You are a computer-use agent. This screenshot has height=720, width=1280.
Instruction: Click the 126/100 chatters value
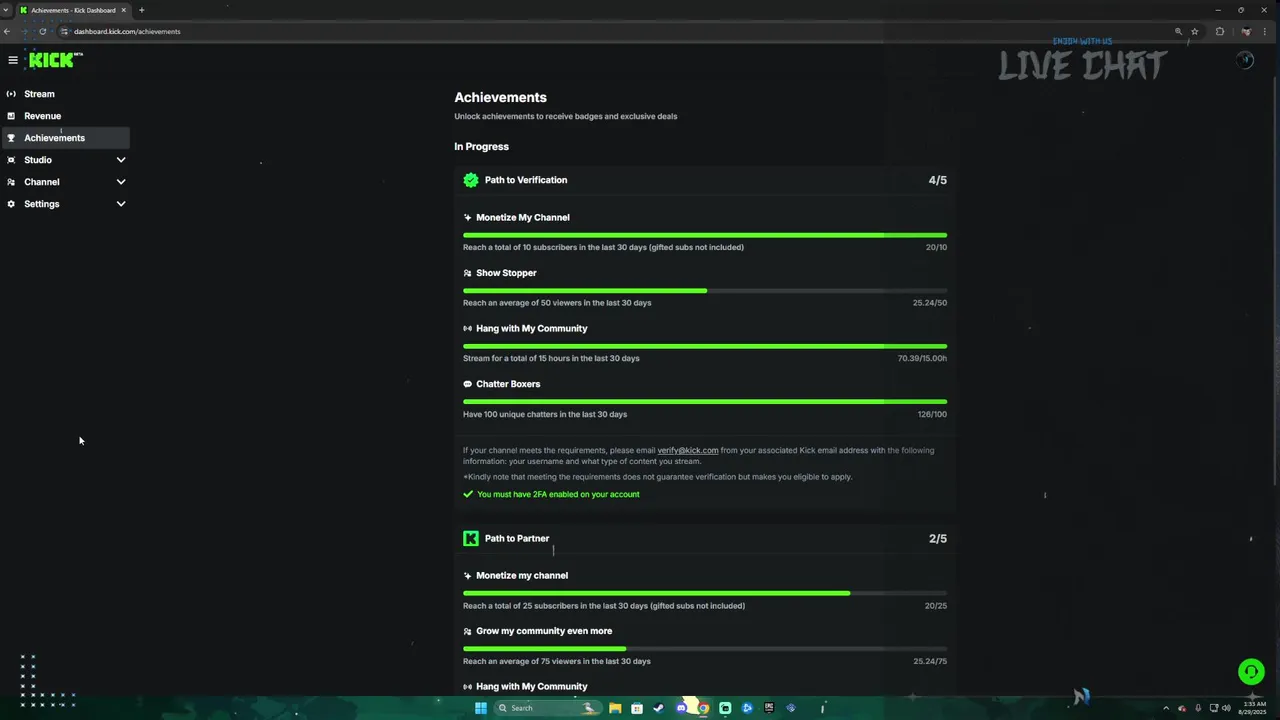click(932, 414)
